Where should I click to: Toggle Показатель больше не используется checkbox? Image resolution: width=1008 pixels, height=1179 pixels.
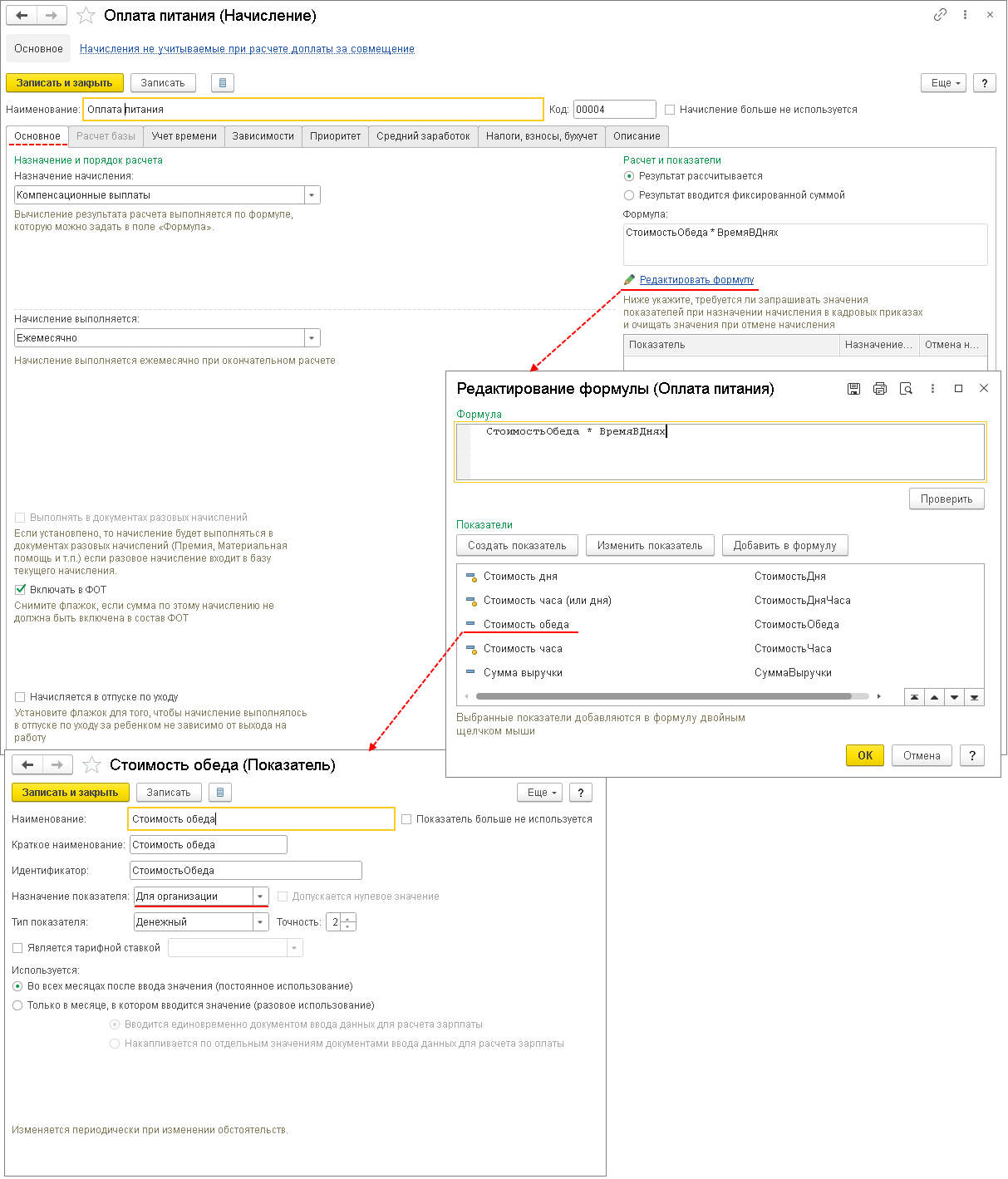(x=406, y=819)
